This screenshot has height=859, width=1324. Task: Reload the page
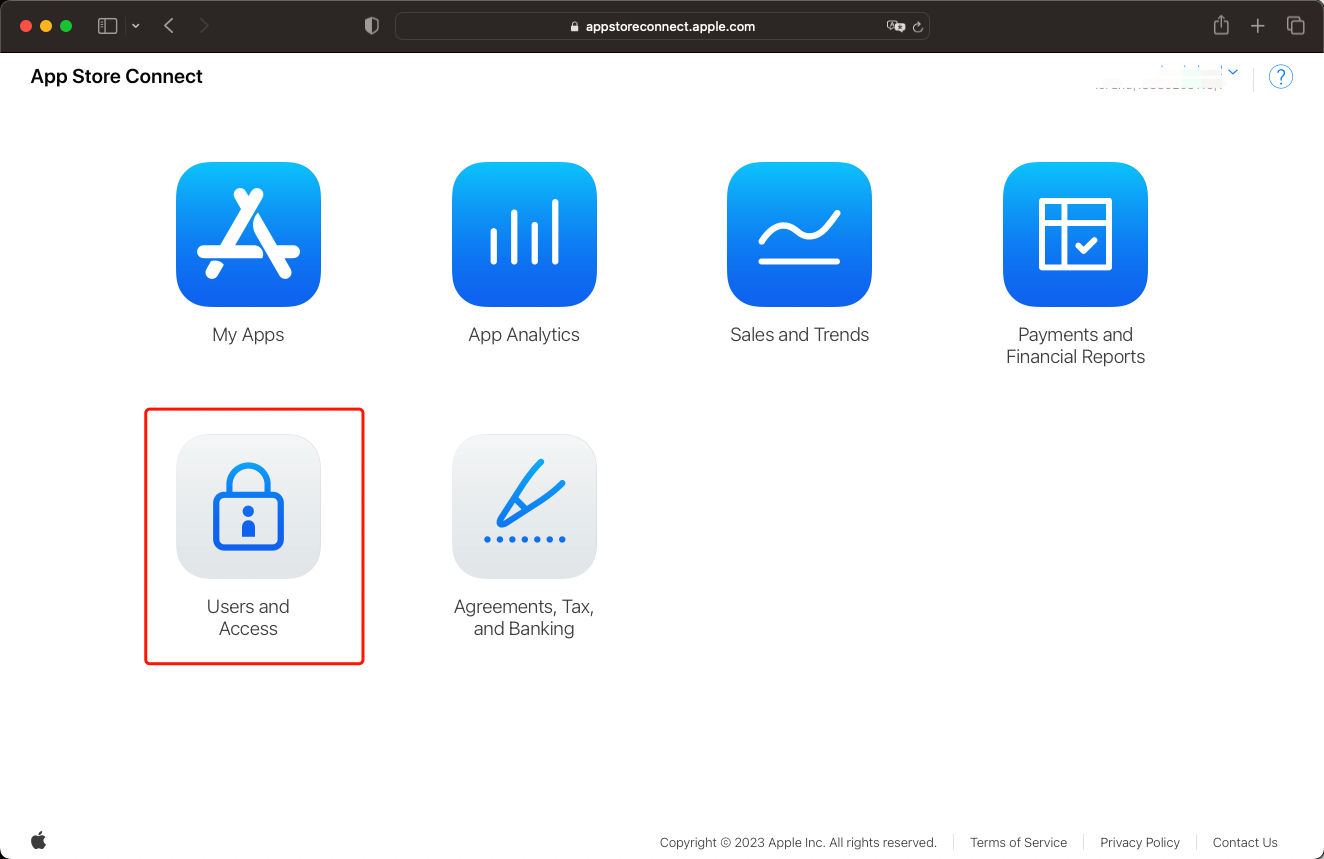coord(917,27)
